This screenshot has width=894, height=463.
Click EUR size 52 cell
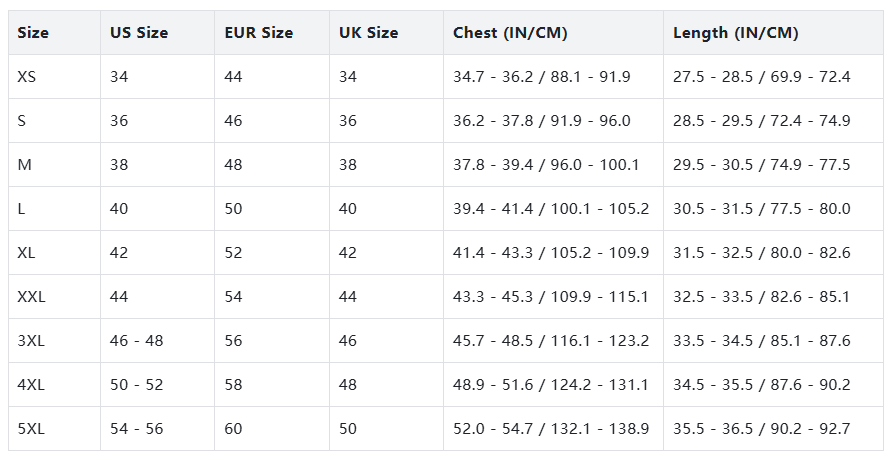pos(234,253)
